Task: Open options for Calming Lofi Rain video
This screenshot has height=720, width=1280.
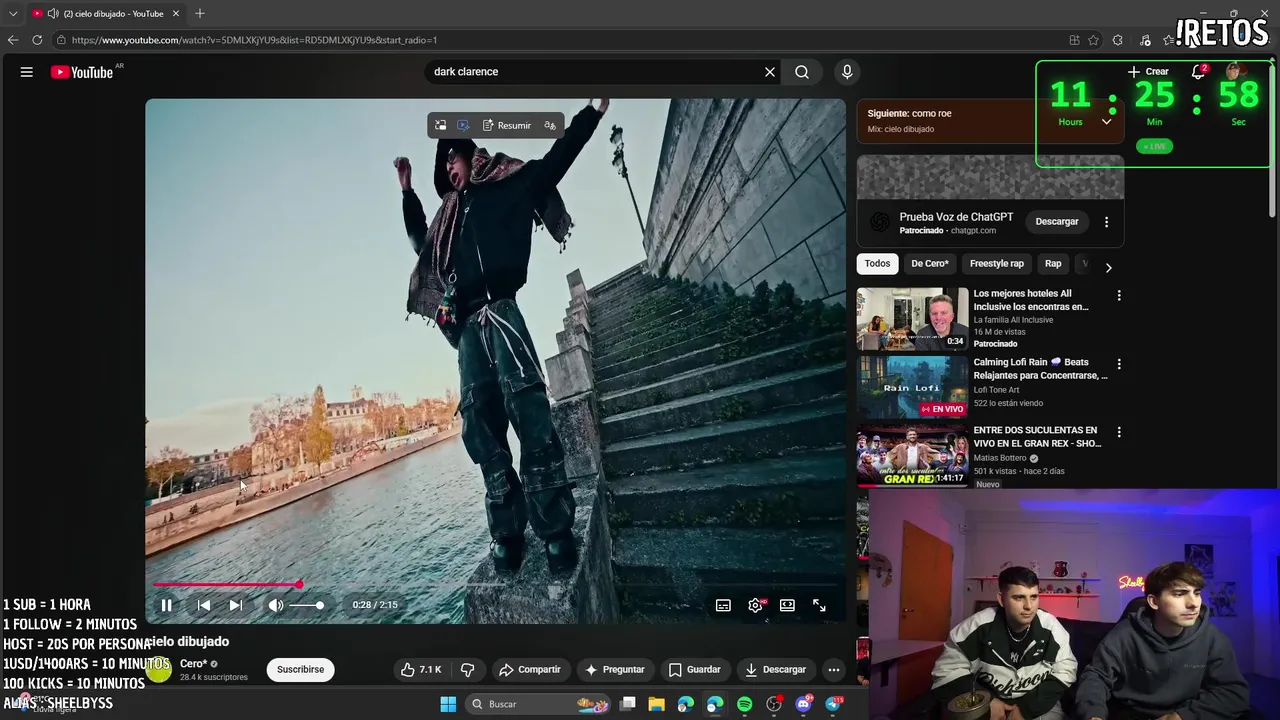Action: point(1119,364)
